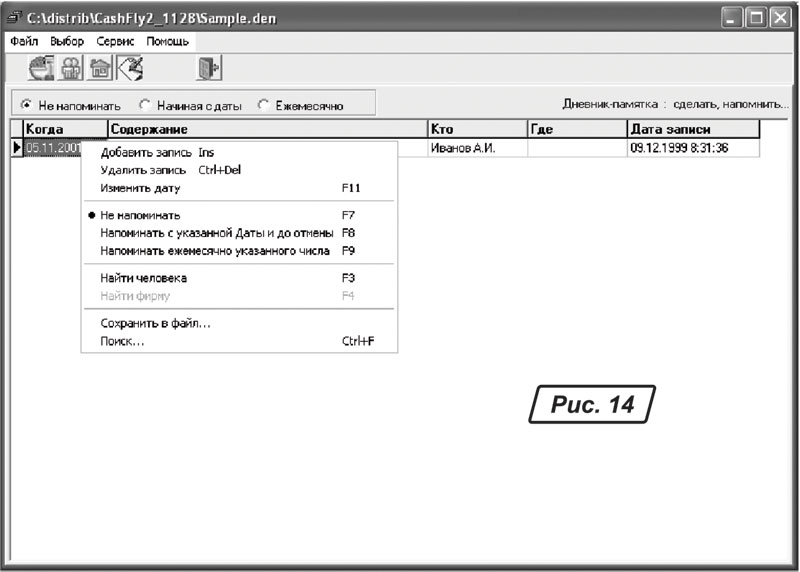Viewport: 800px width, 572px height.
Task: Click the house toolbar icon
Action: coord(100,69)
